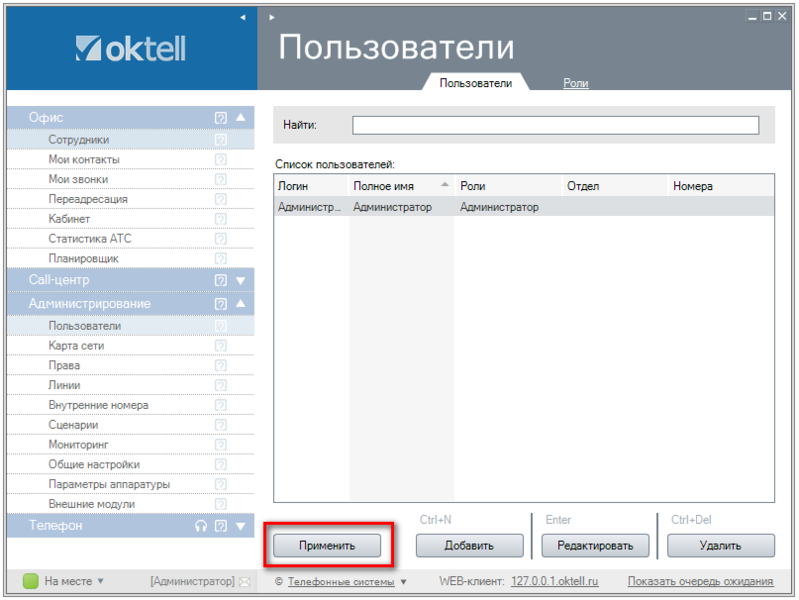Open Общие настройки in Администрирование

pyautogui.click(x=94, y=465)
